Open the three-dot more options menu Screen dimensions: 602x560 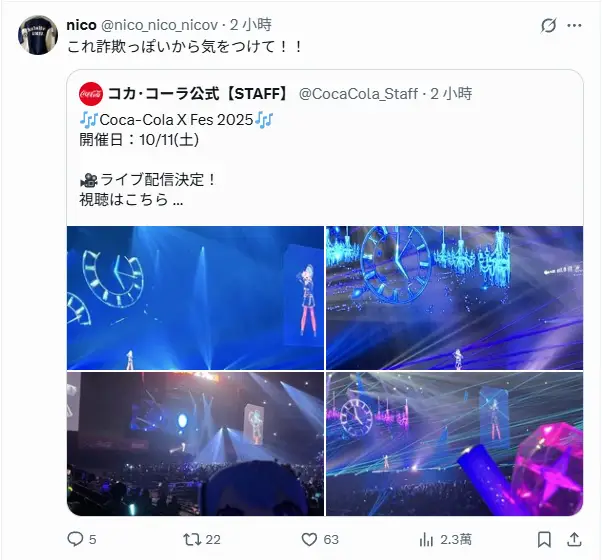[x=574, y=25]
